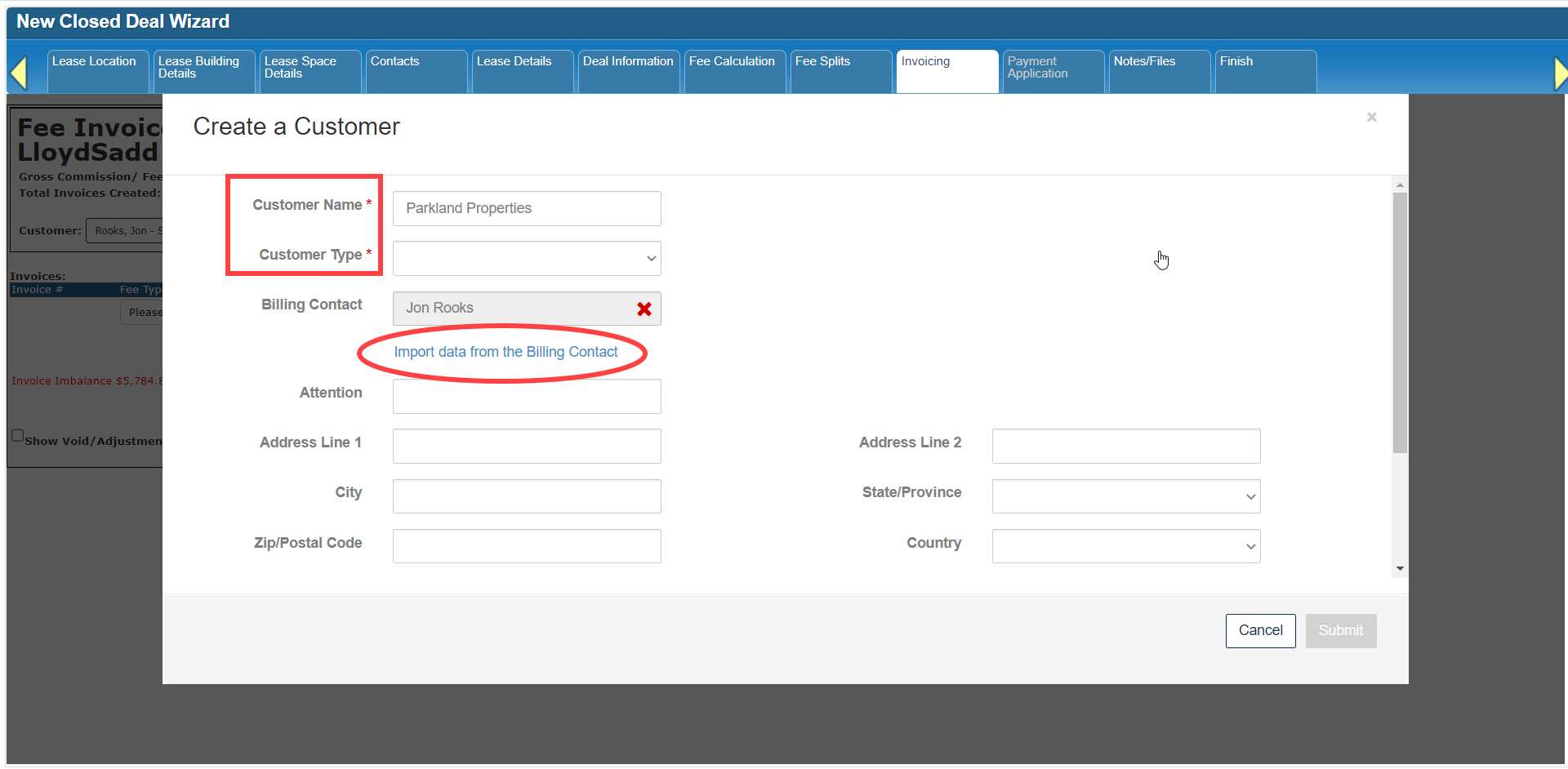Close the Create a Customer dialog
1568x769 pixels.
pos(1371,117)
